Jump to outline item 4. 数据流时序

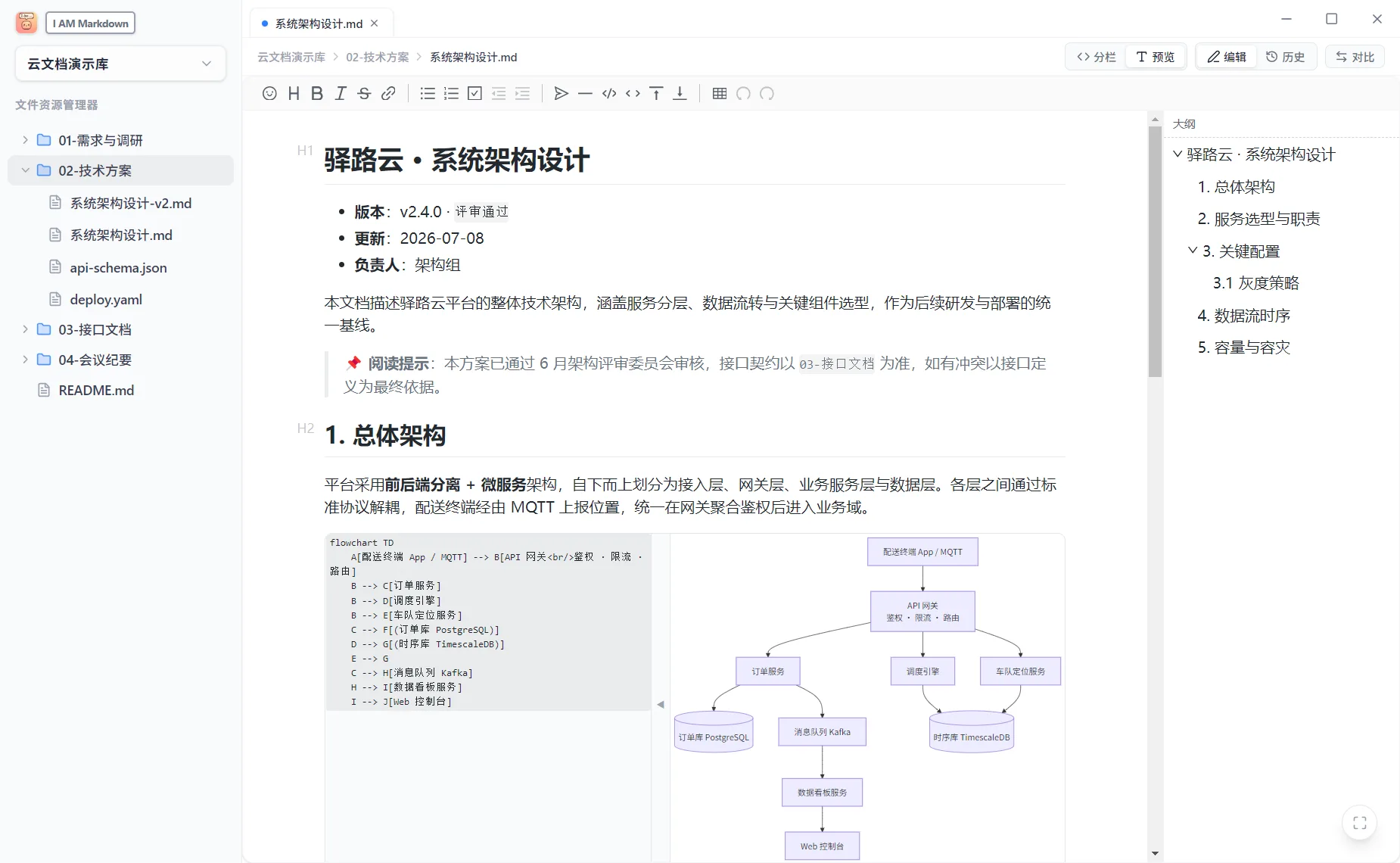coord(1243,315)
